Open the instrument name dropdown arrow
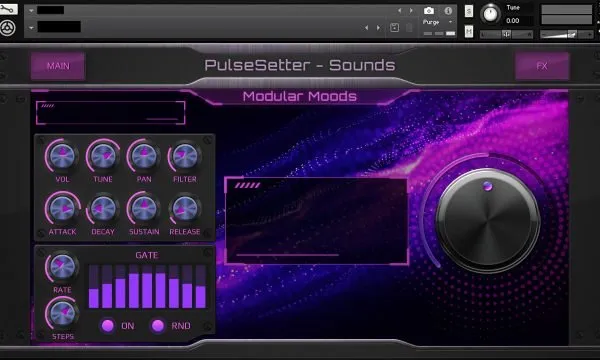The image size is (600, 360). pos(31,10)
